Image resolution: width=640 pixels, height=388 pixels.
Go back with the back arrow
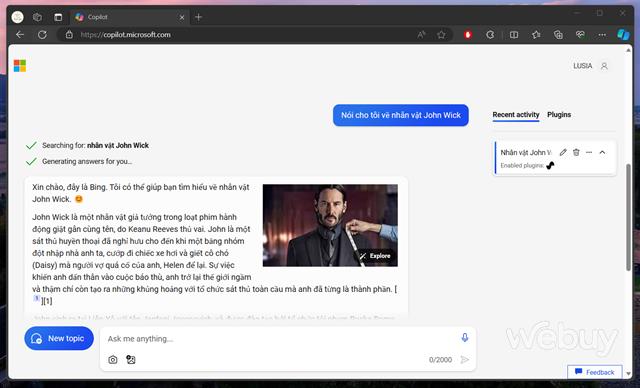coord(20,35)
